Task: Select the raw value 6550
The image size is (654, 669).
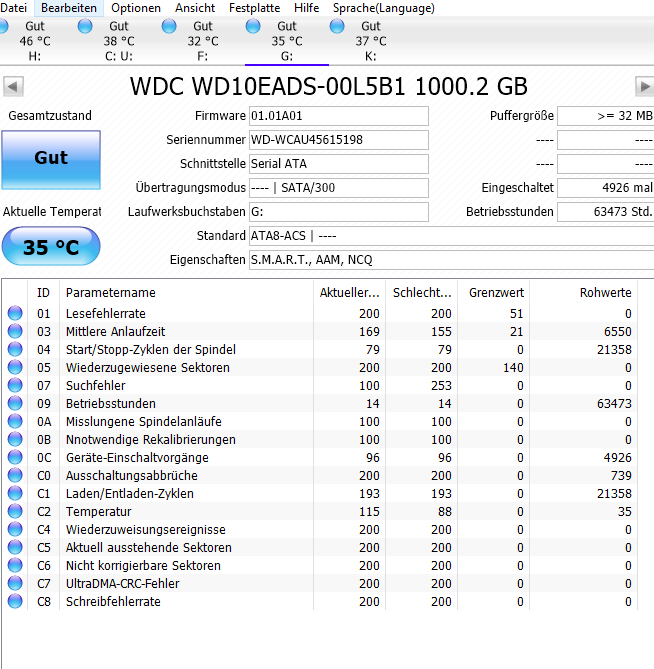Action: 618,332
